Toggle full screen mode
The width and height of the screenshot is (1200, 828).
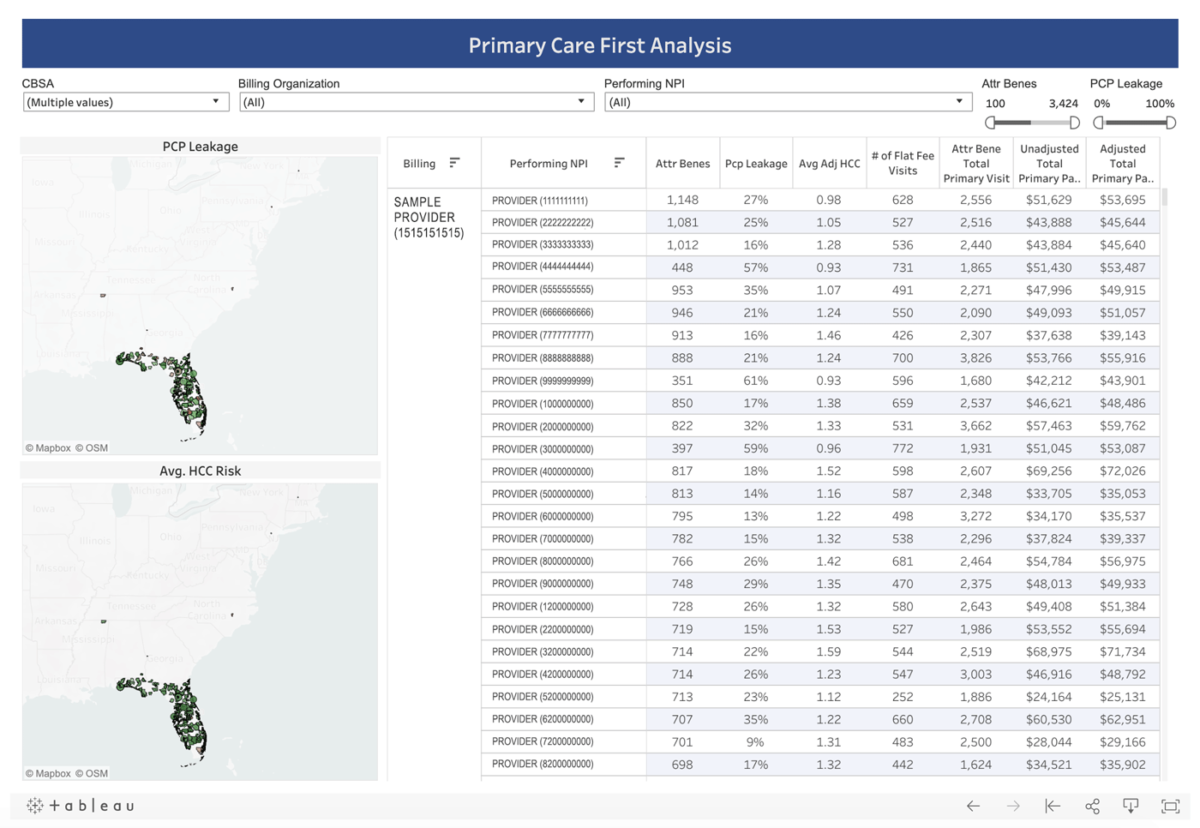coord(1168,806)
